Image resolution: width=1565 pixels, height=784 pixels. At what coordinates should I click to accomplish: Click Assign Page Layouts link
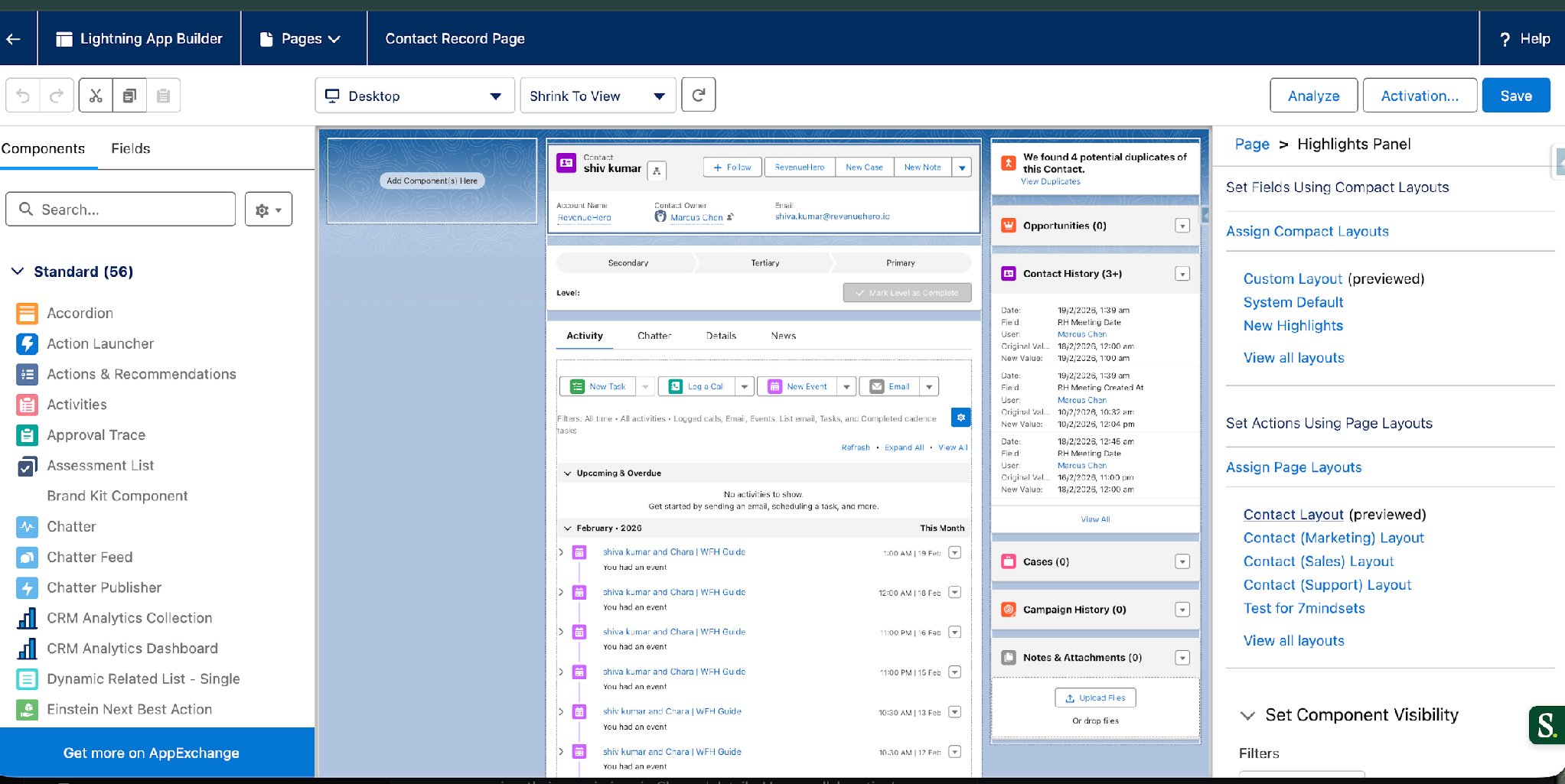pyautogui.click(x=1294, y=467)
